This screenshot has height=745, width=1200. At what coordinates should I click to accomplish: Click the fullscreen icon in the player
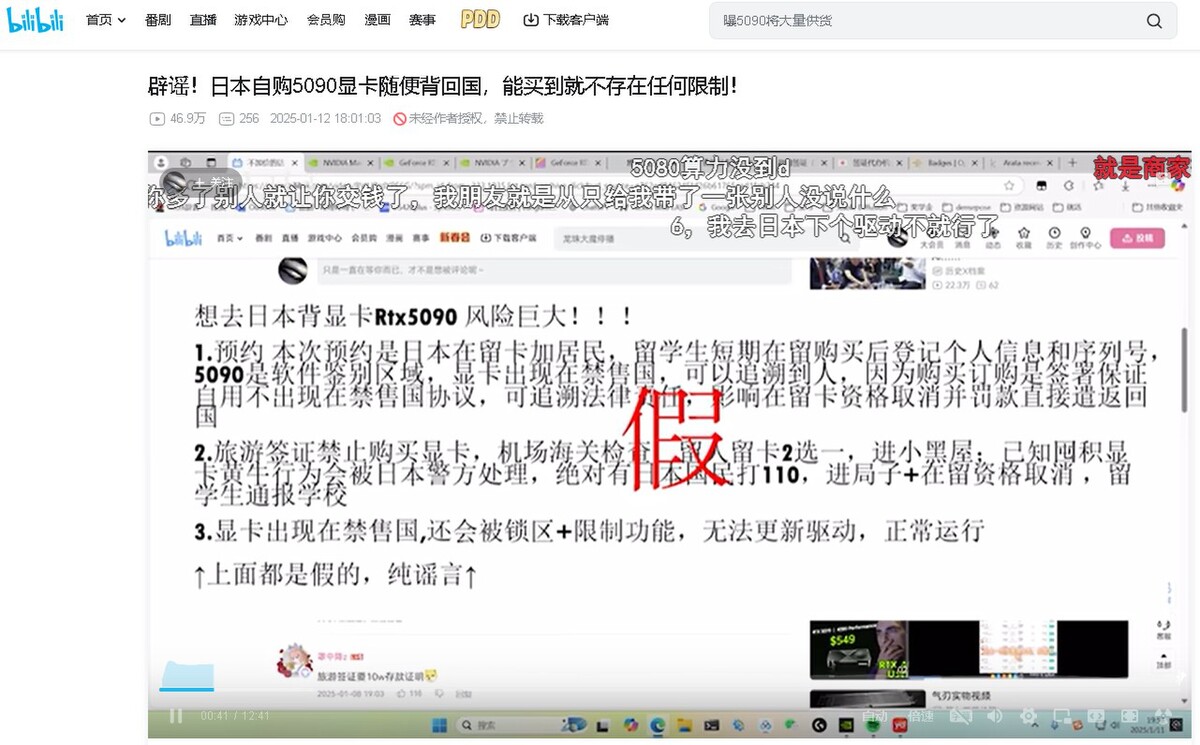[1163, 716]
